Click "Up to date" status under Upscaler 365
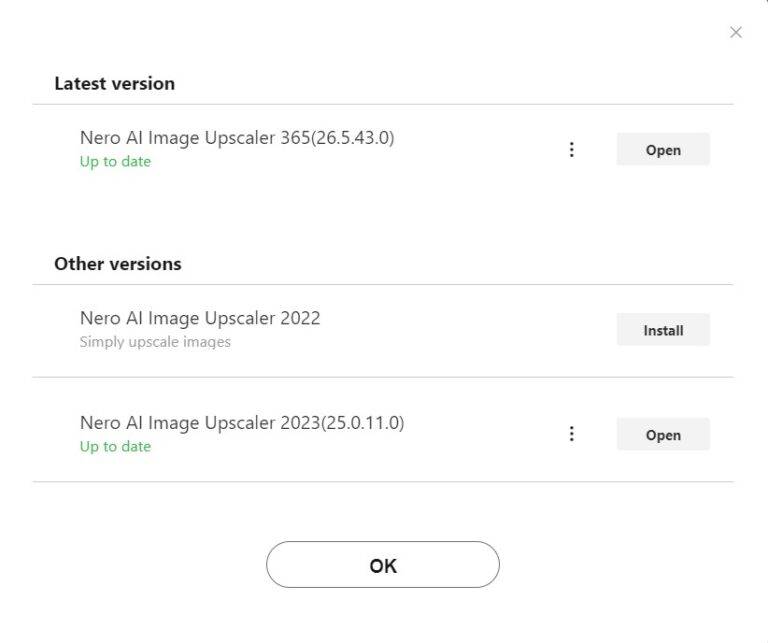This screenshot has height=643, width=768. [x=115, y=162]
